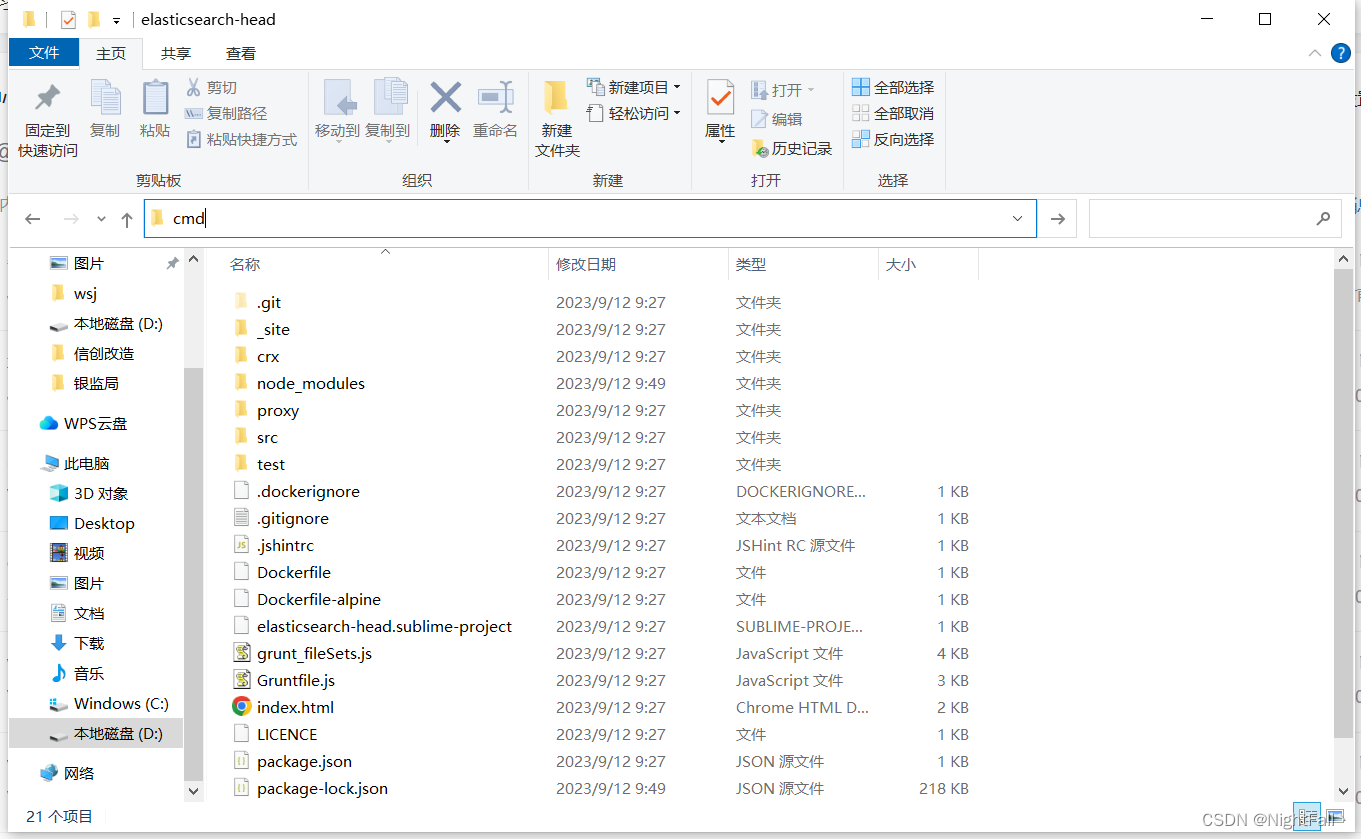Click the Copy to (复制到) icon
This screenshot has width=1361, height=839.
pos(390,97)
